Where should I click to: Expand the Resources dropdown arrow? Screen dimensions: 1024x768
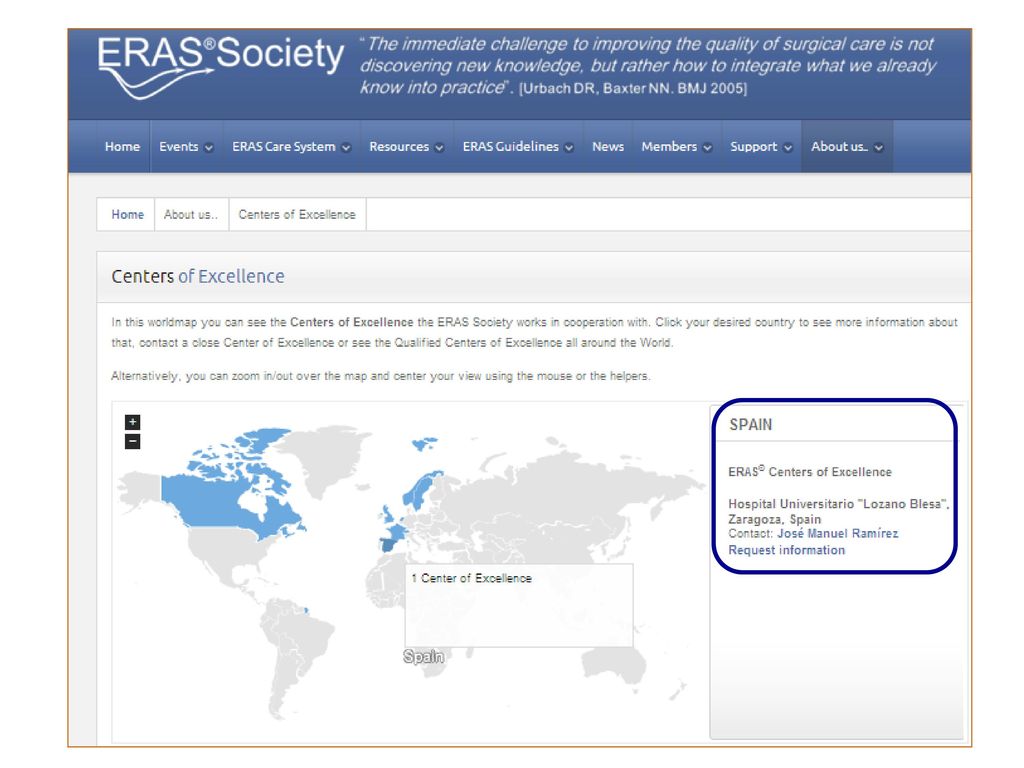pyautogui.click(x=440, y=148)
